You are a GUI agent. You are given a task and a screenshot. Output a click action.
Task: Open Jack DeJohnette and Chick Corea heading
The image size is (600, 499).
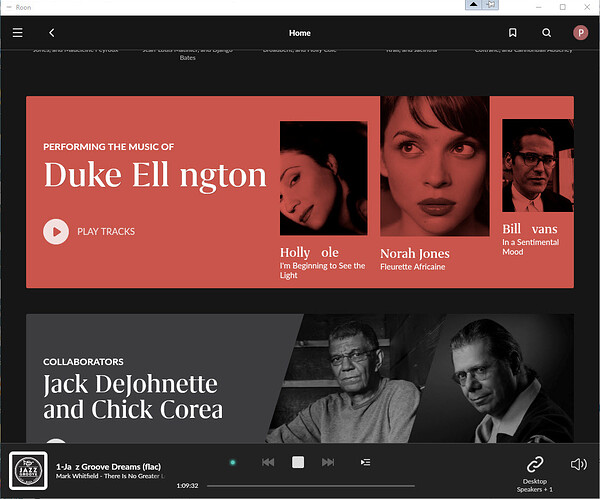(133, 396)
